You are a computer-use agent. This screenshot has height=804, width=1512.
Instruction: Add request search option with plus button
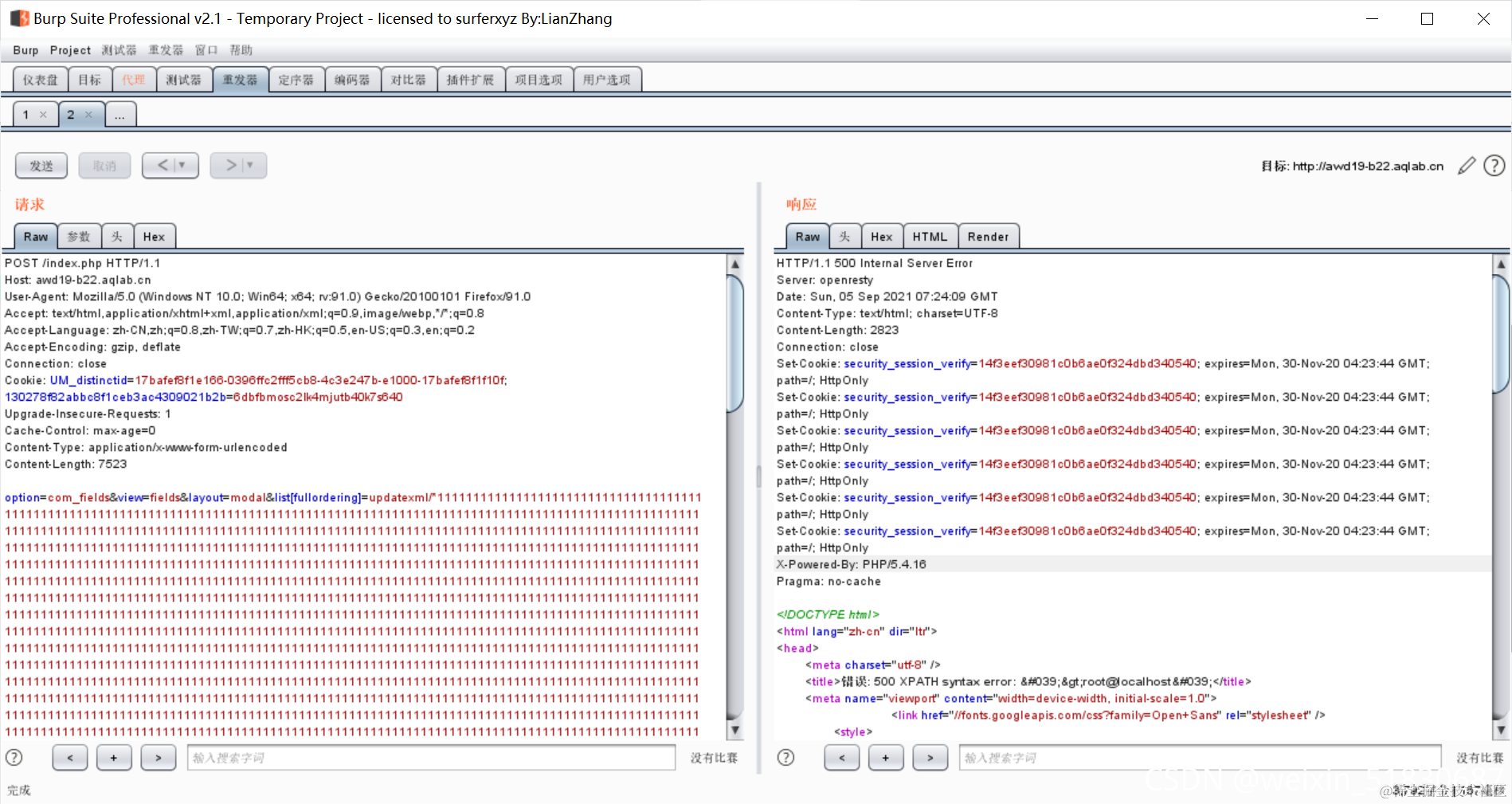pos(114,758)
